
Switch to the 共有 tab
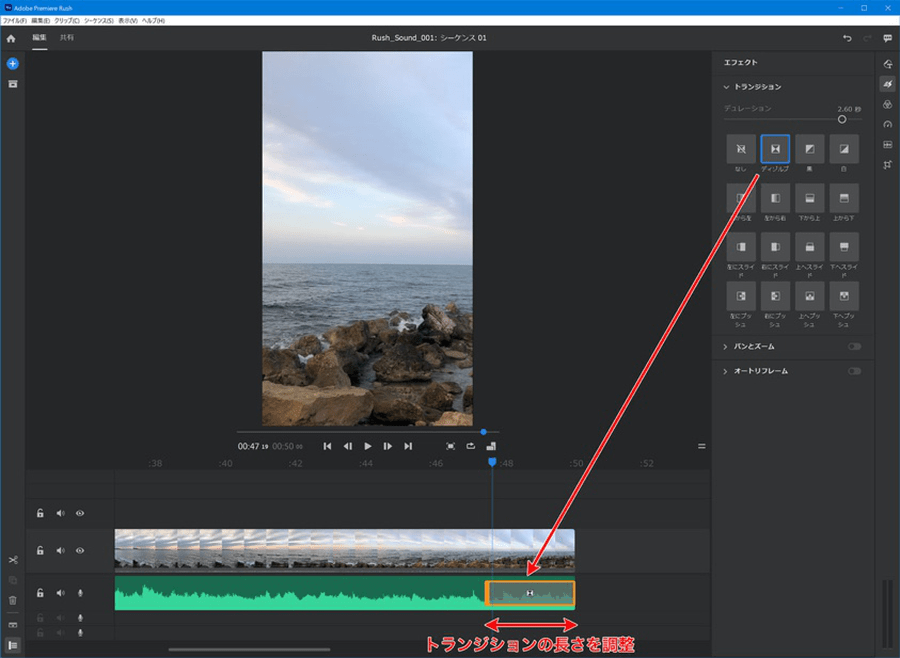[x=66, y=38]
